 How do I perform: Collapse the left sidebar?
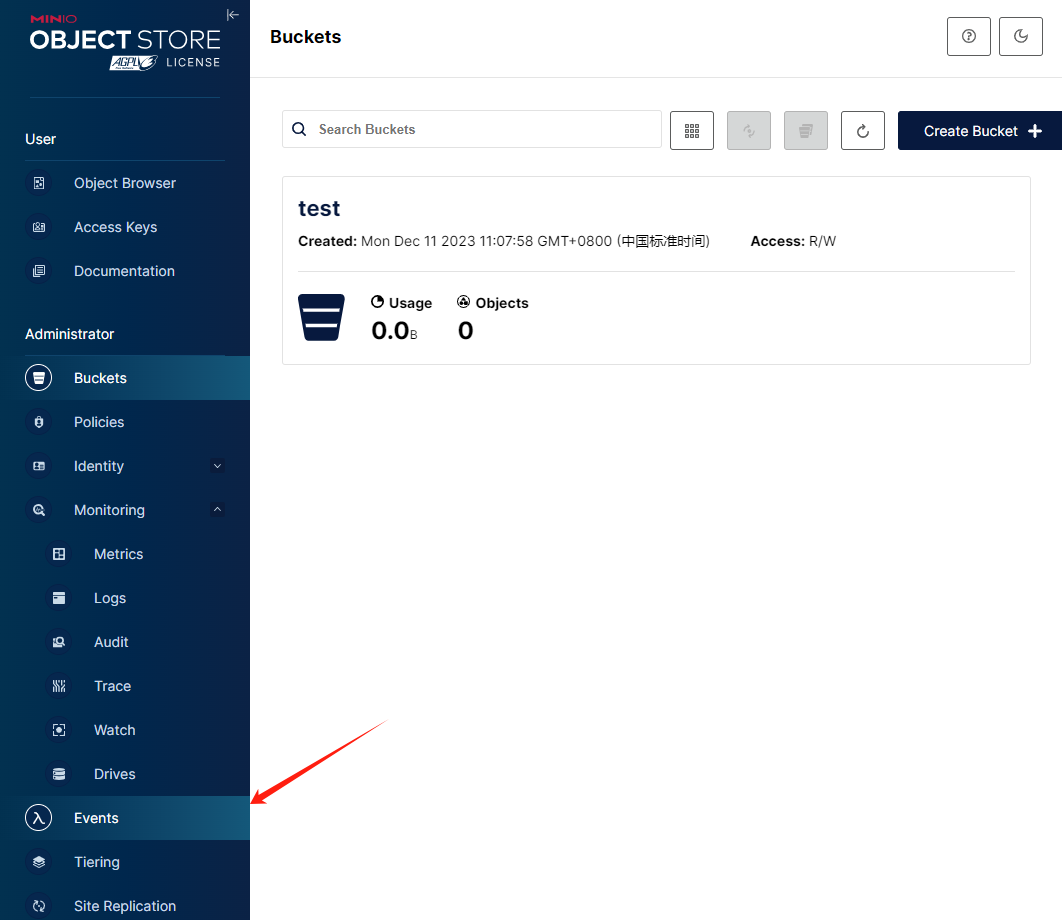tap(232, 14)
